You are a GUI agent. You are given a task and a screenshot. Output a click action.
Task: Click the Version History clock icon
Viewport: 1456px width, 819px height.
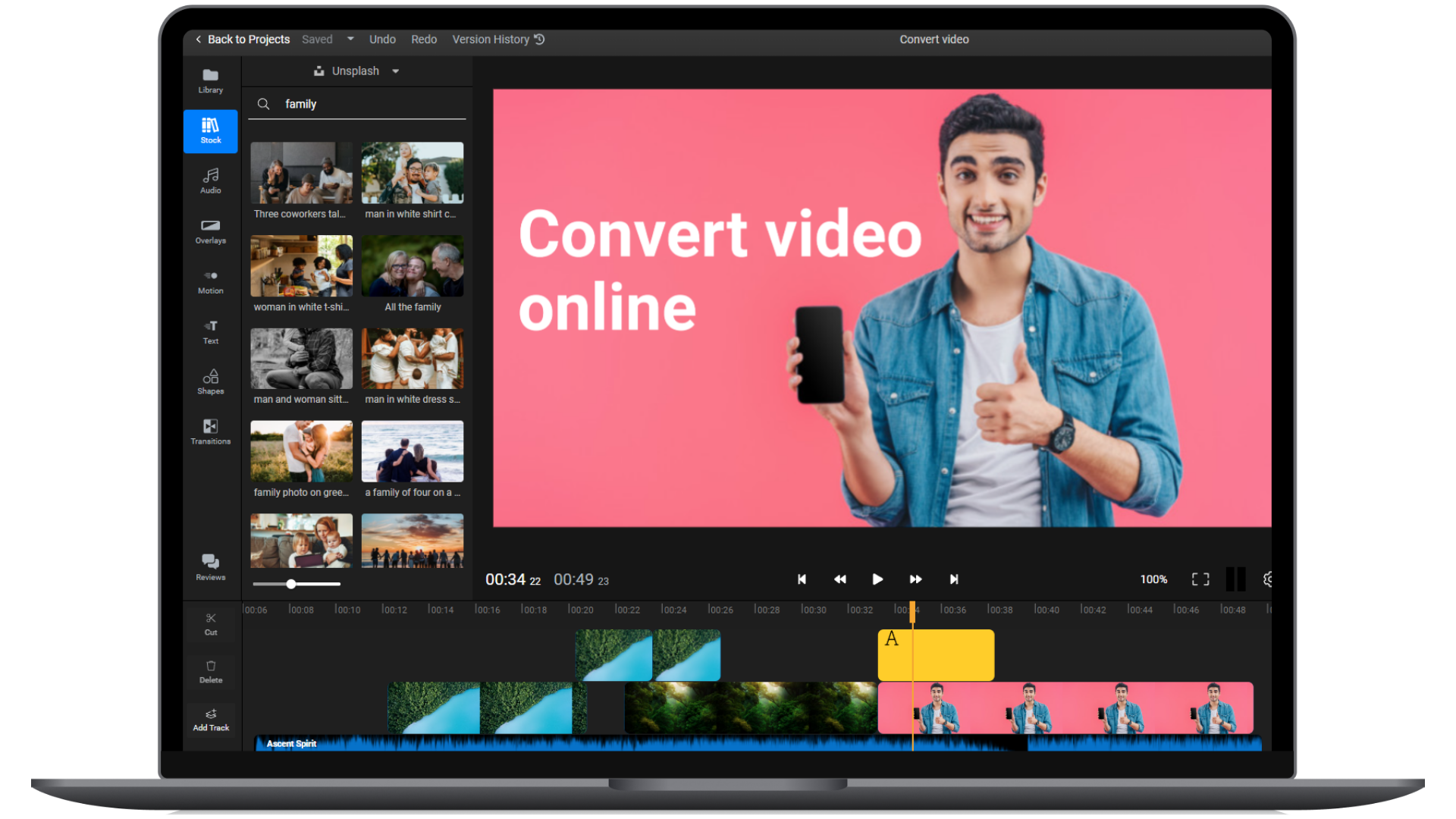539,39
